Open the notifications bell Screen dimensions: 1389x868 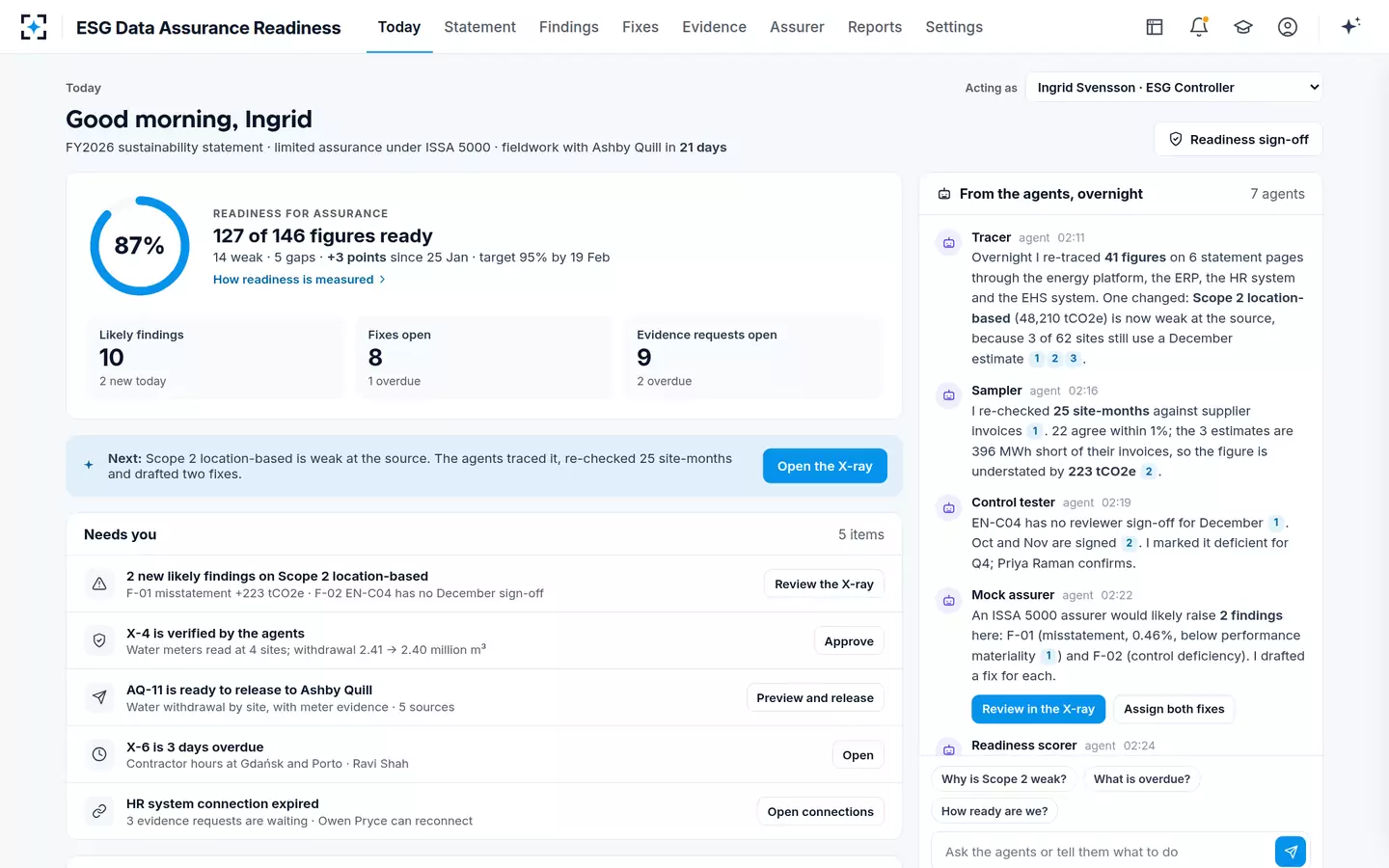[1199, 27]
